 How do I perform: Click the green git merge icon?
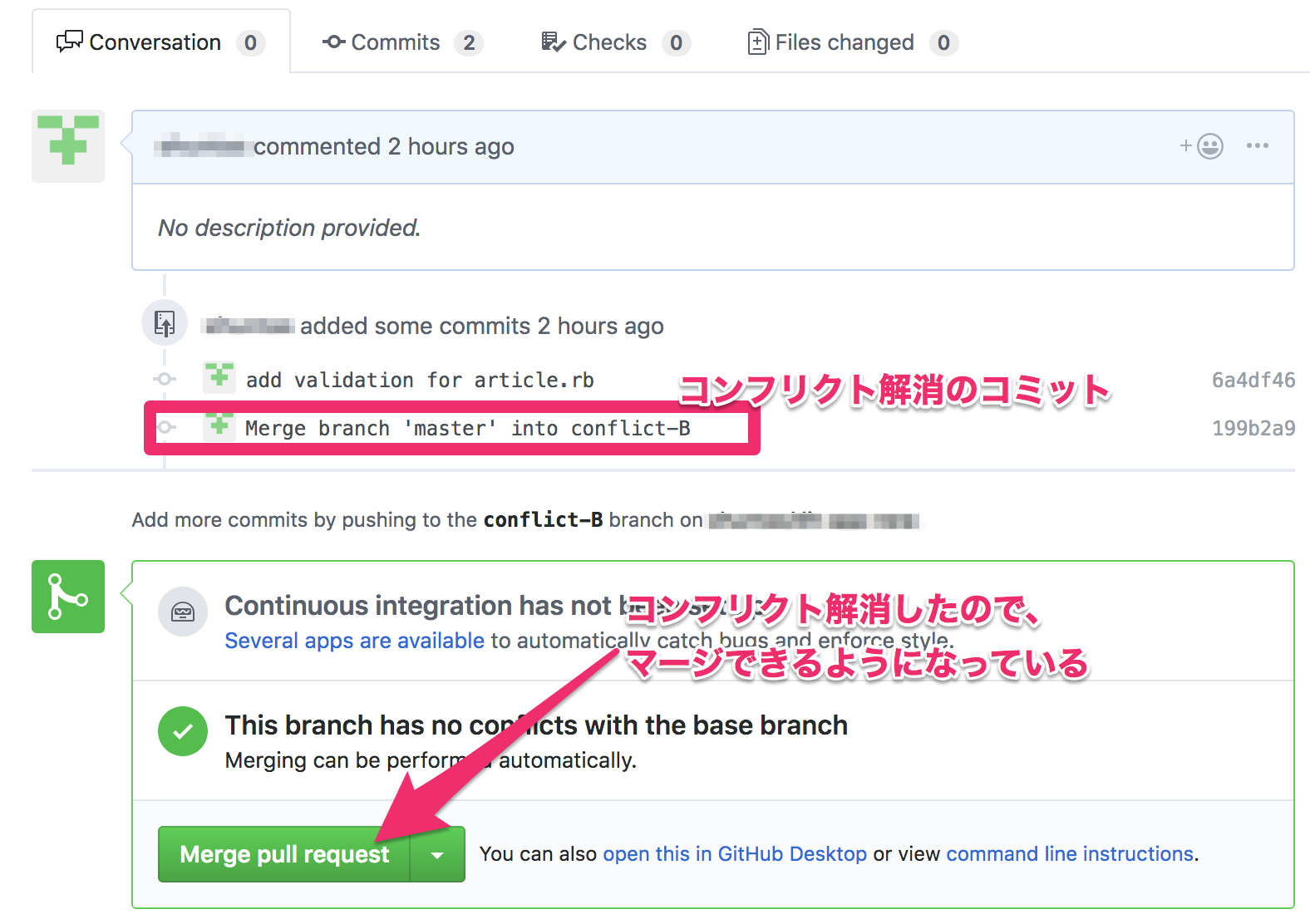point(68,597)
